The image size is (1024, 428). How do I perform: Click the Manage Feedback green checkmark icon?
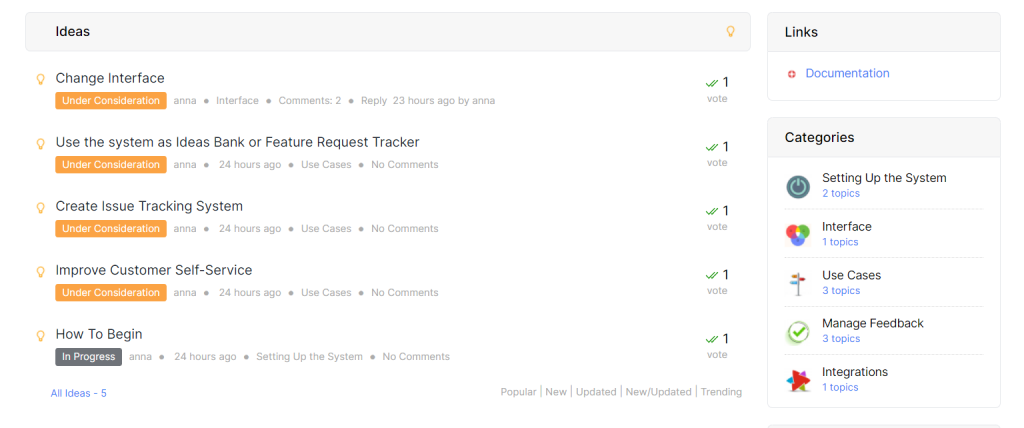pos(797,332)
